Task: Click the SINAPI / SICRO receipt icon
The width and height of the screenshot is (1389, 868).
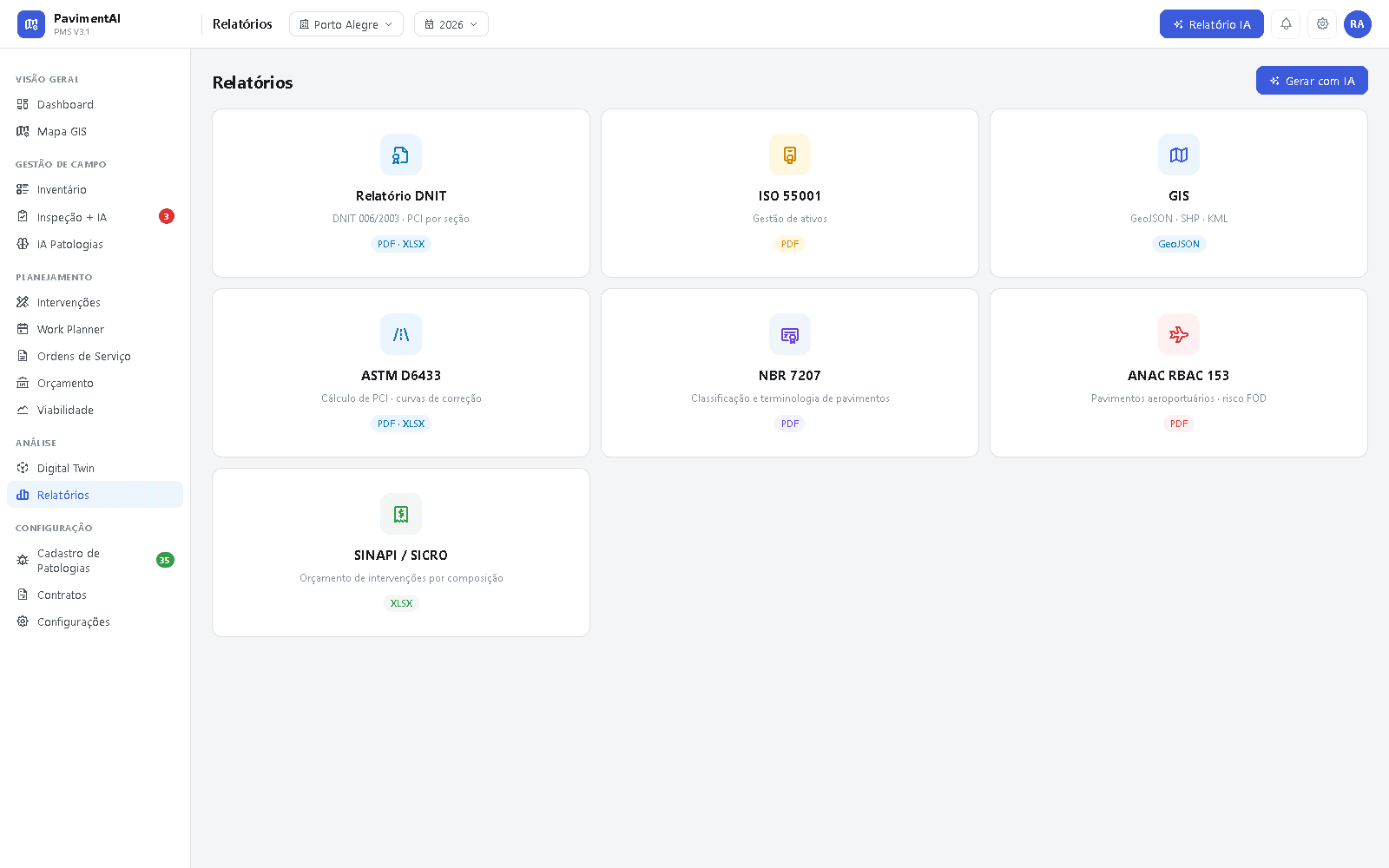Action: (x=401, y=514)
